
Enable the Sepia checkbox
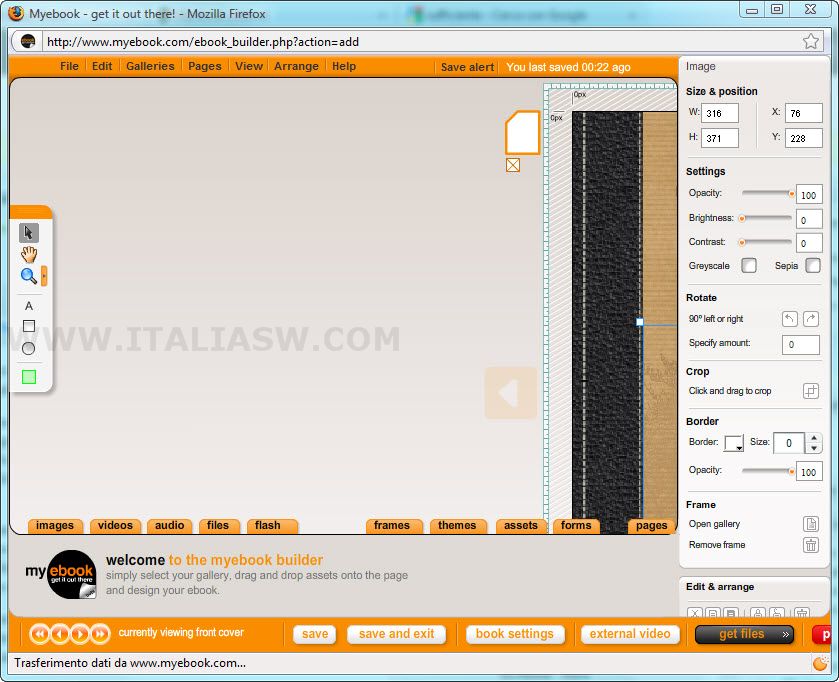(x=813, y=265)
